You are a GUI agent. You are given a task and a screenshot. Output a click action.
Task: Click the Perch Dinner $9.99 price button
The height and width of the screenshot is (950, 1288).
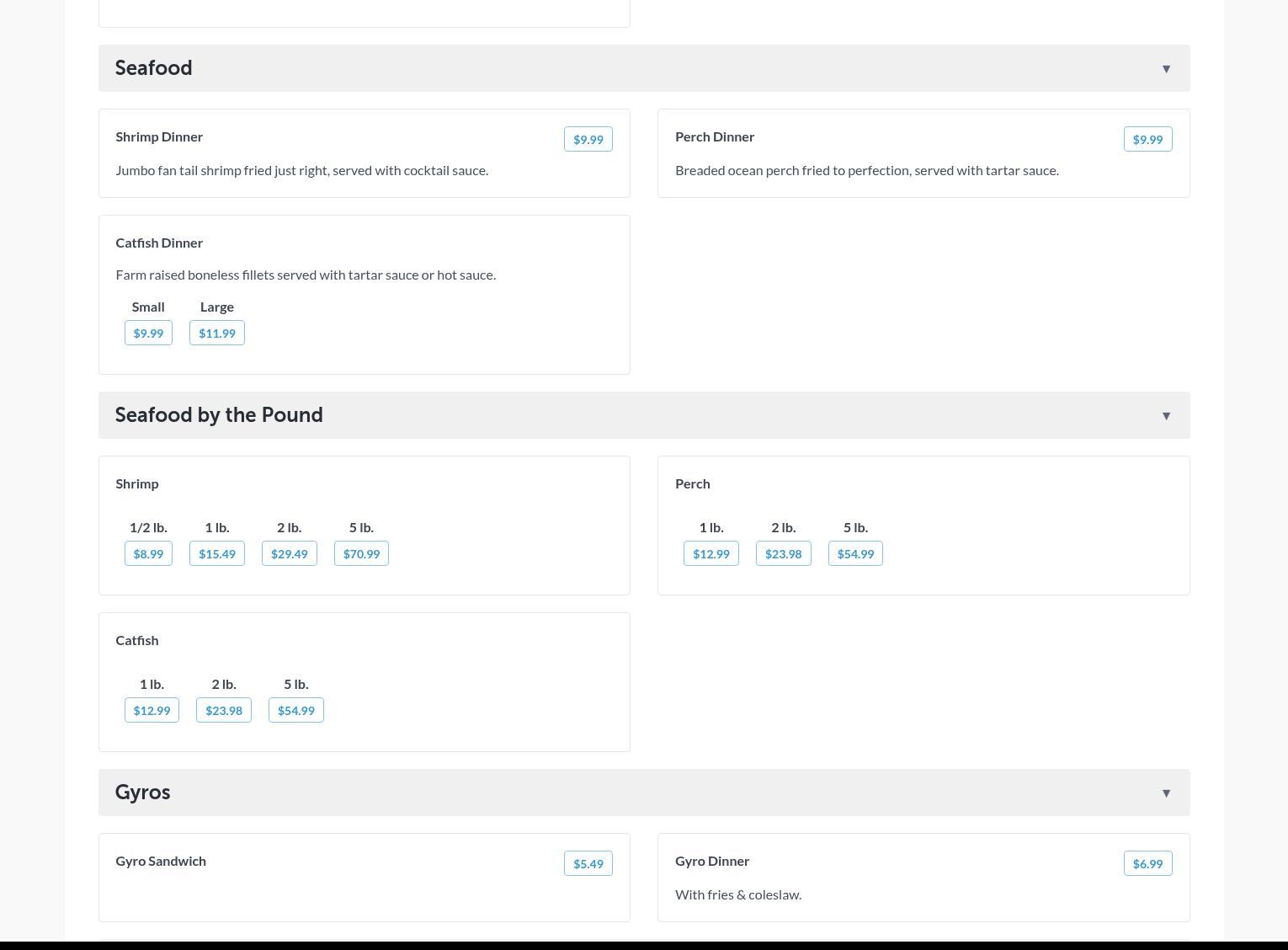point(1147,140)
